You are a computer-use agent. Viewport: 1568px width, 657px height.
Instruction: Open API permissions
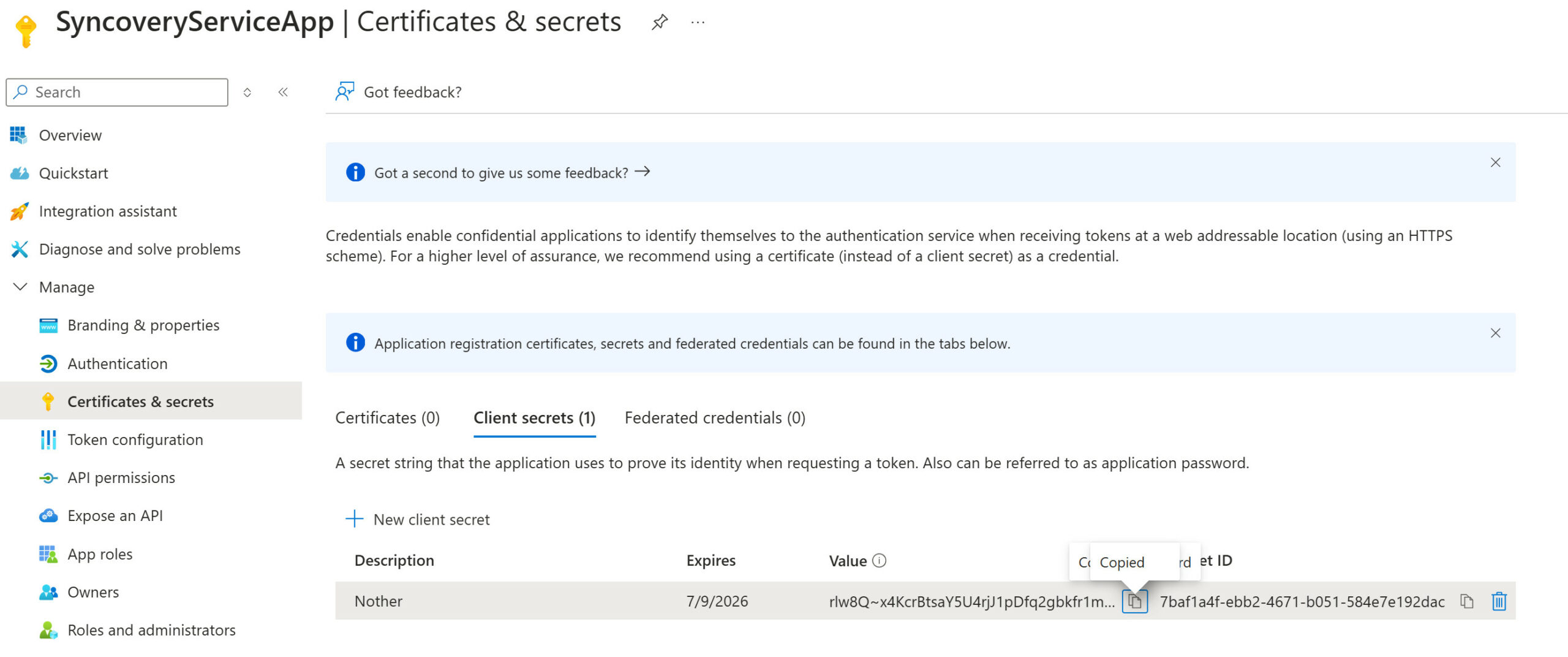point(121,477)
